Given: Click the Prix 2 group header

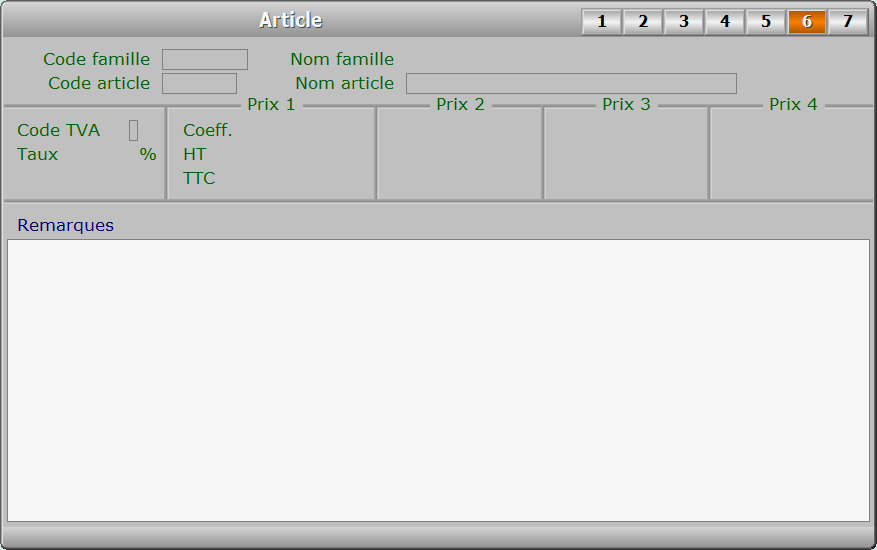Looking at the screenshot, I should [460, 105].
